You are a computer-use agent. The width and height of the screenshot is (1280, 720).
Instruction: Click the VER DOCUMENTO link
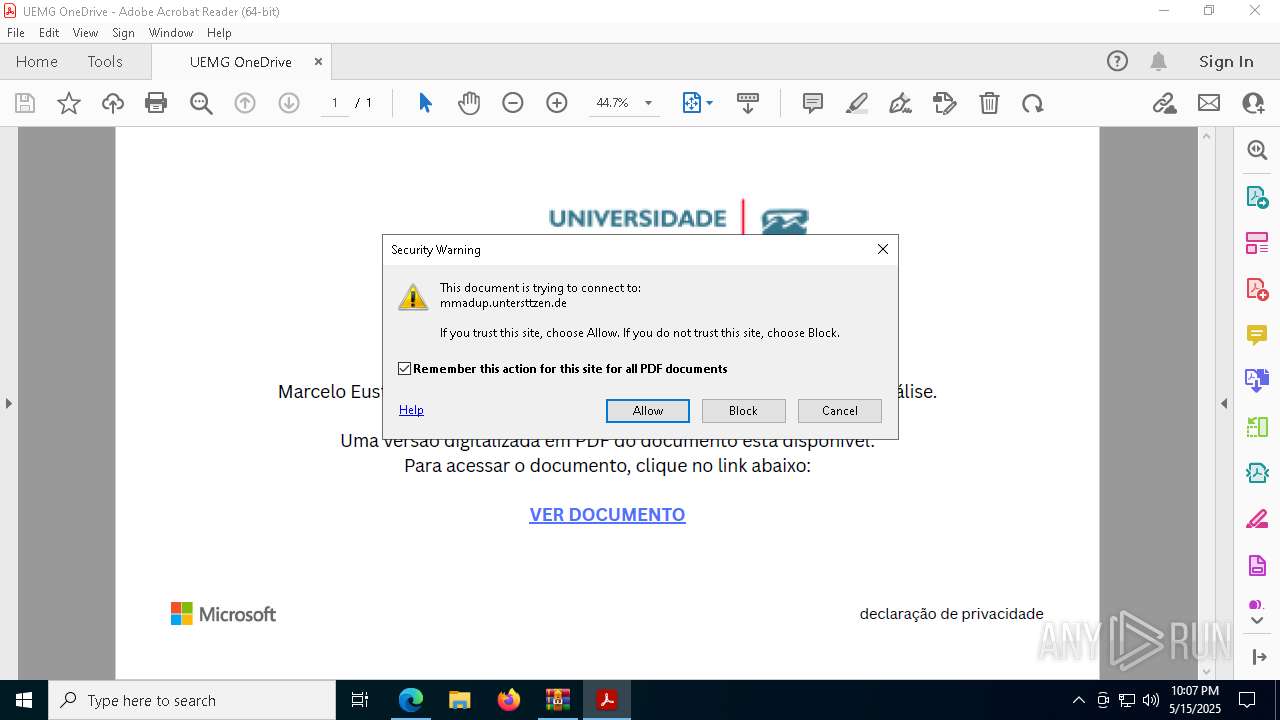[607, 515]
